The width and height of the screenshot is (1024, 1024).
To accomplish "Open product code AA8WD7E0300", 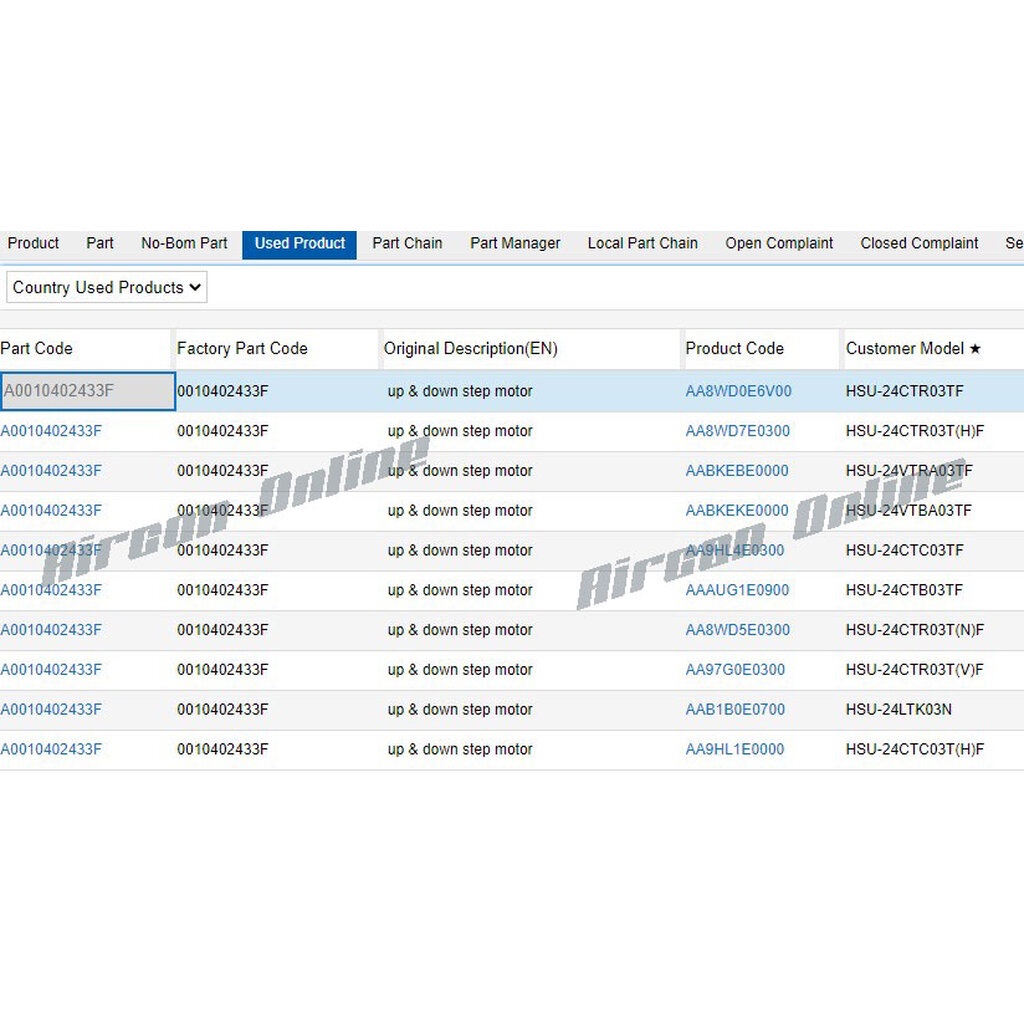I will pyautogui.click(x=738, y=431).
